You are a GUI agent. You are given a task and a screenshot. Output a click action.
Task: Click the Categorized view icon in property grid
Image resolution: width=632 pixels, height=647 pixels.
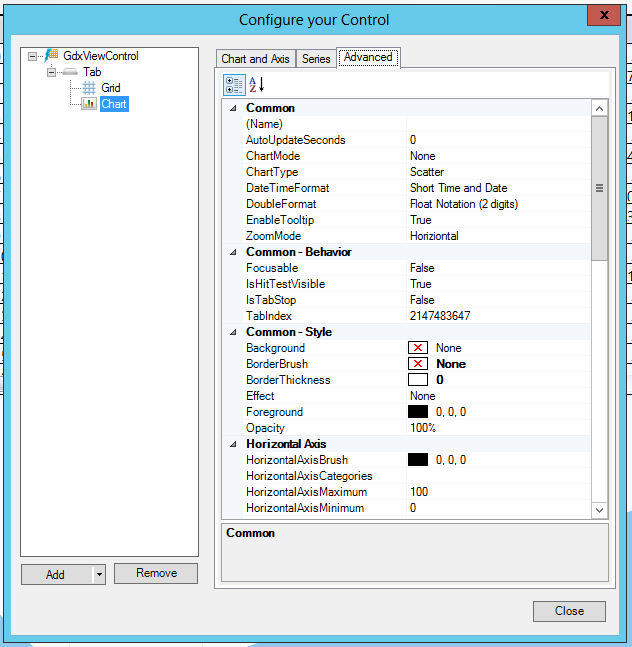234,85
